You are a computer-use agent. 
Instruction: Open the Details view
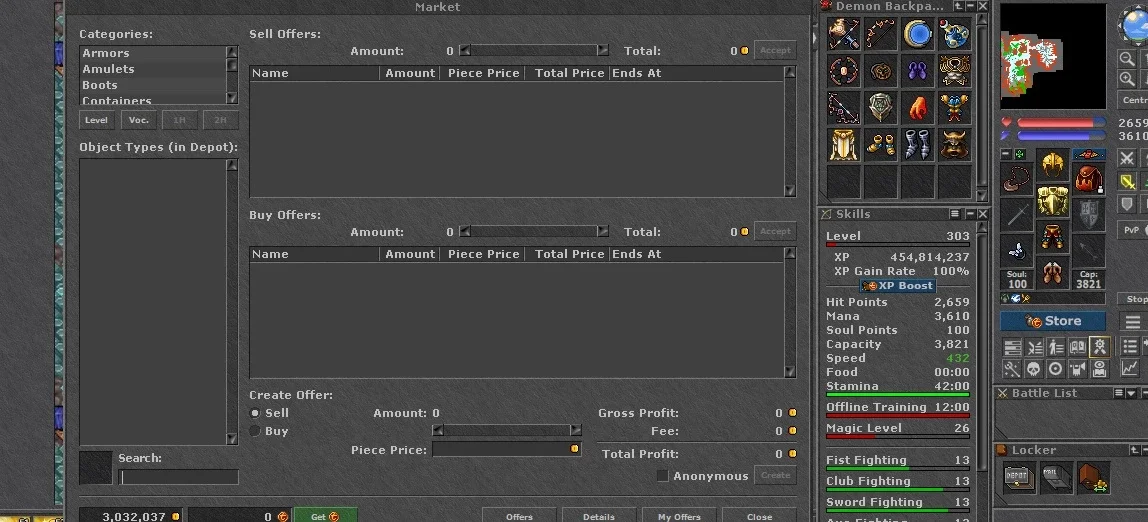point(598,515)
